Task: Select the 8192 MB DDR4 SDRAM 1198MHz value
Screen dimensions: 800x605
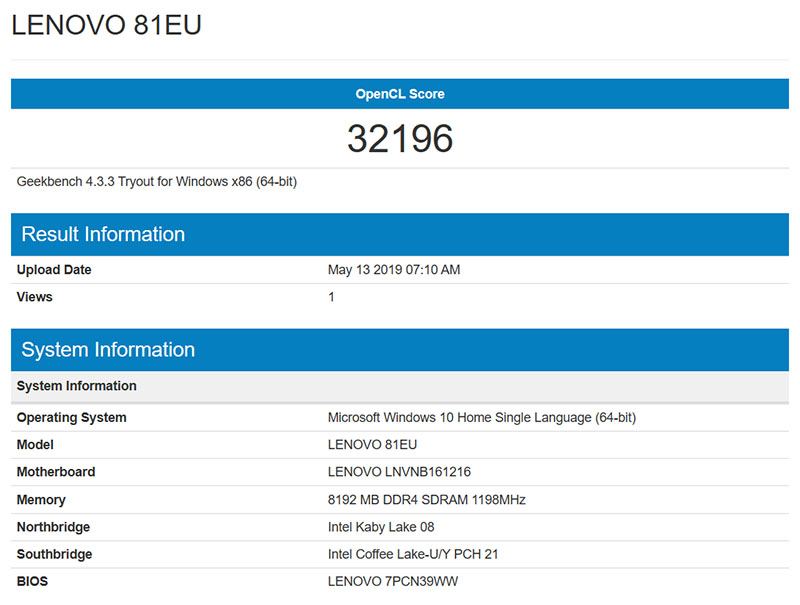Action: (x=427, y=500)
